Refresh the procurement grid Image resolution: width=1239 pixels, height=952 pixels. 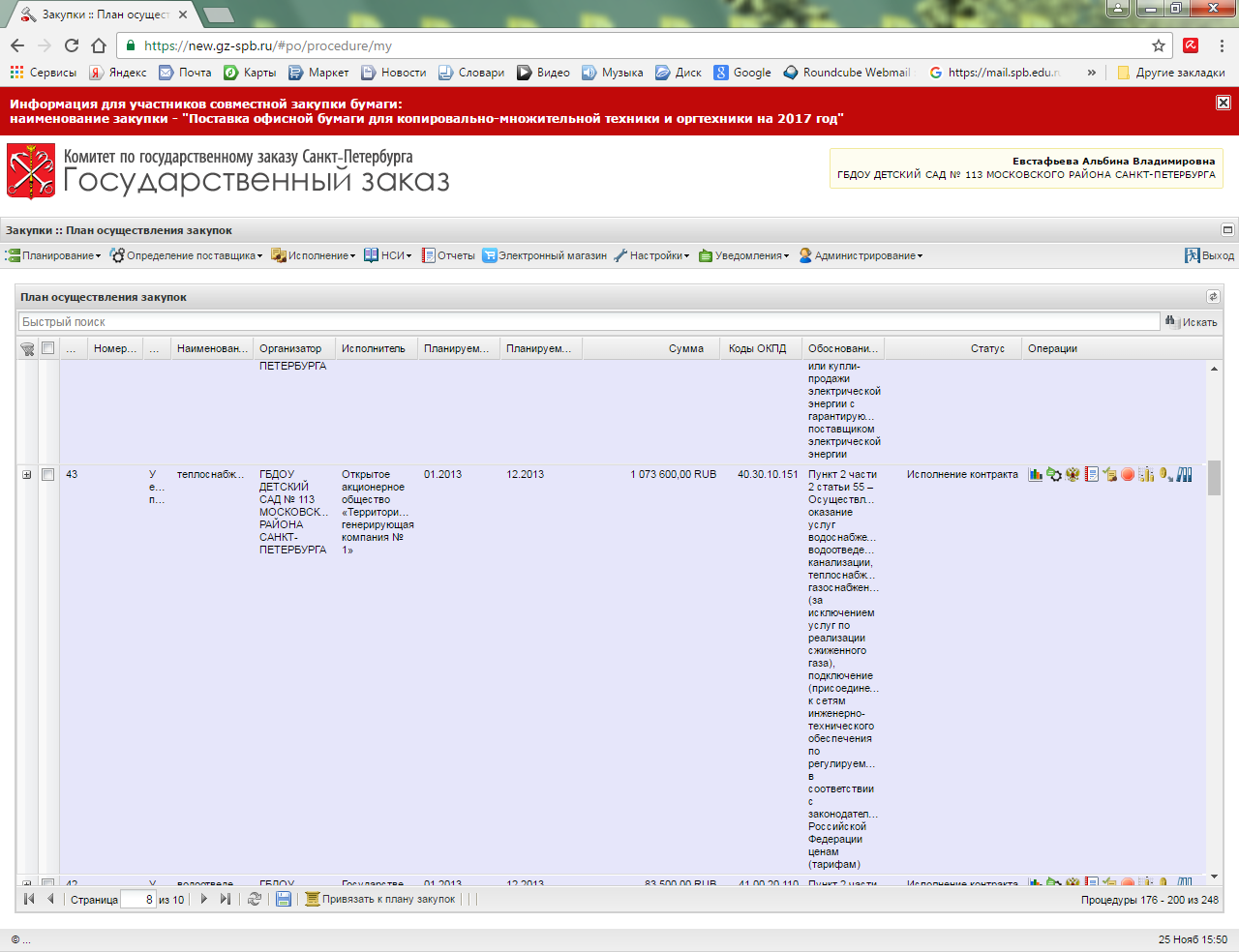pos(255,899)
